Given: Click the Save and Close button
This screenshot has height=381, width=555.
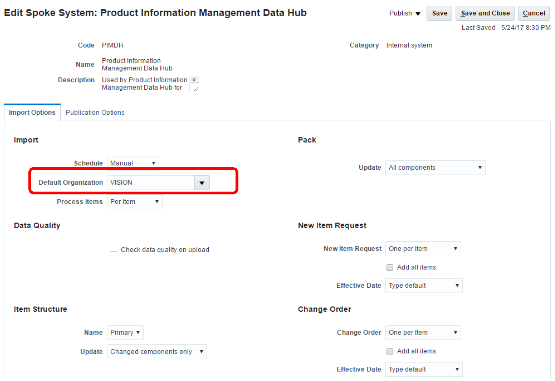Looking at the screenshot, I should (x=485, y=13).
